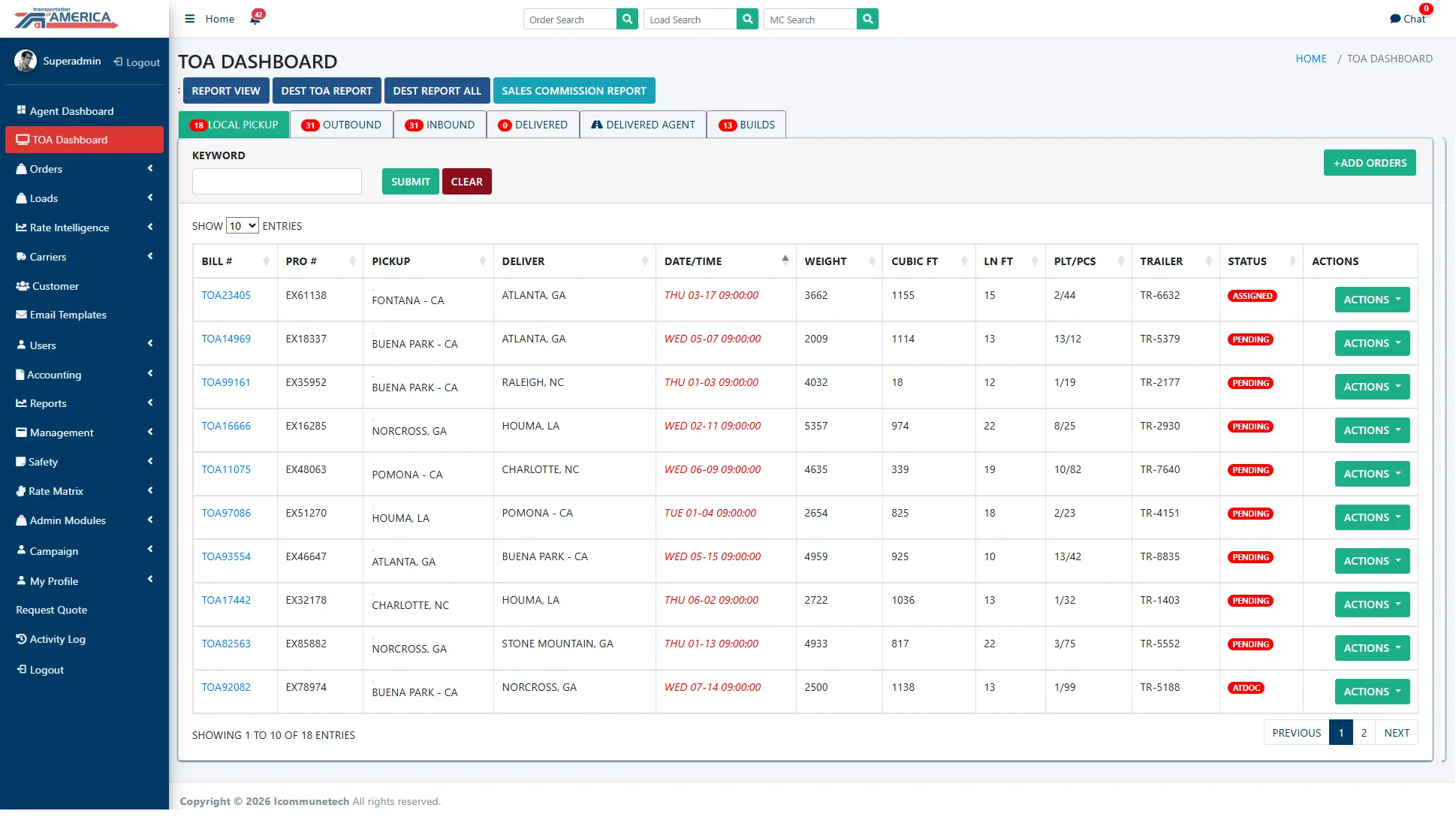Open Request Quote in the sidebar
Screen dimensions: 1456x820
pyautogui.click(x=52, y=610)
